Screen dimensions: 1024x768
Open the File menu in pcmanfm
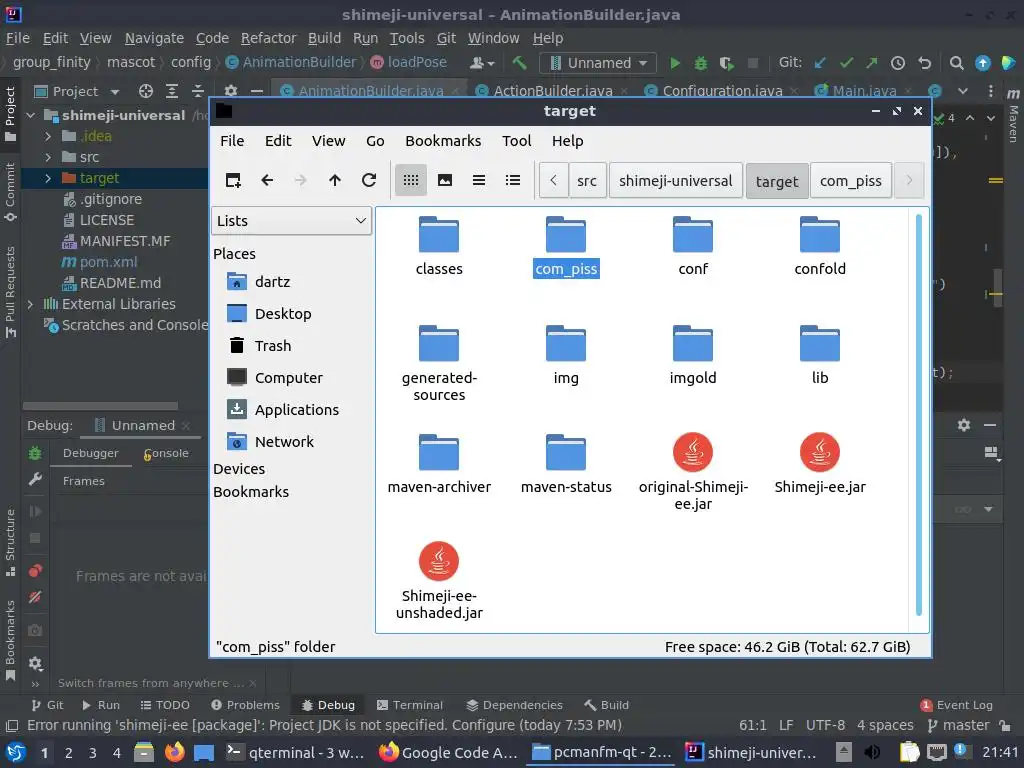point(232,141)
